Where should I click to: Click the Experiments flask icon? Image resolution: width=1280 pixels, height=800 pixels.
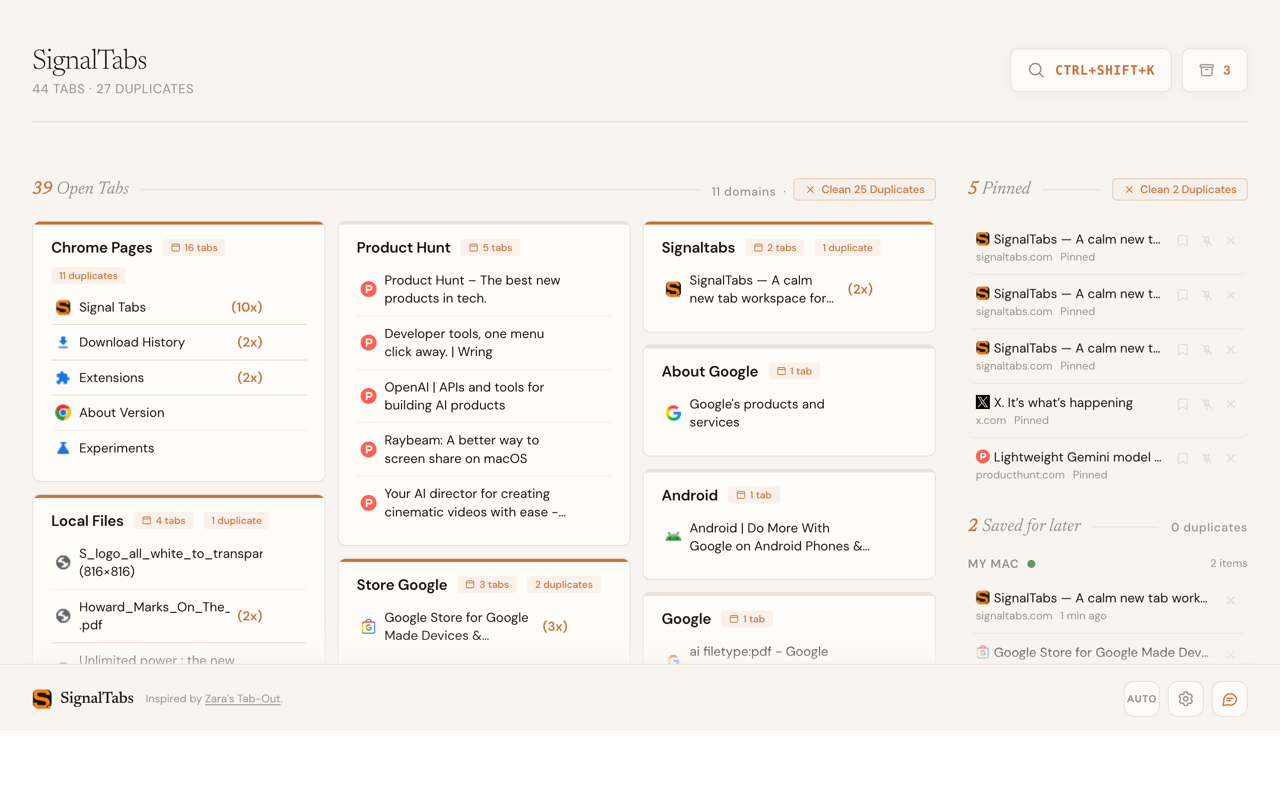[63, 448]
